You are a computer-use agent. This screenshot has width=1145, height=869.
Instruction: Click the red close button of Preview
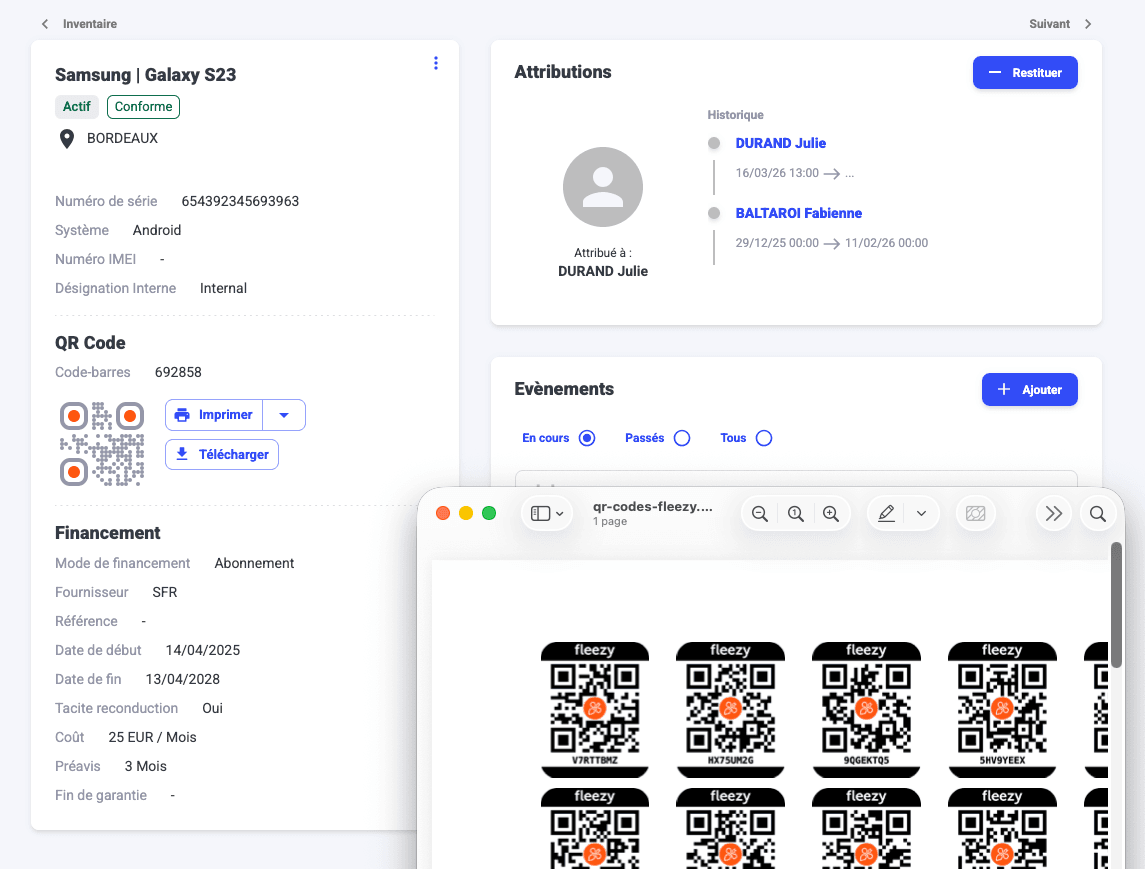click(443, 513)
